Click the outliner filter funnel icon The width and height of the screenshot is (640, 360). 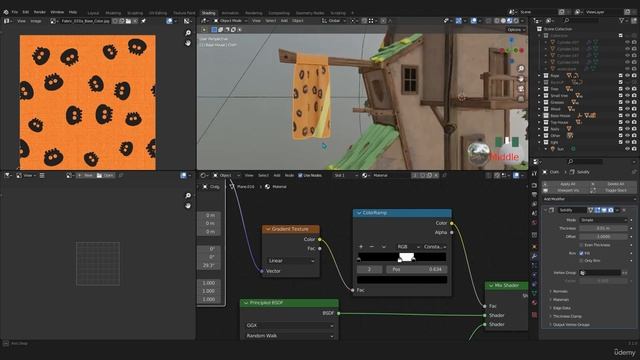click(621, 20)
